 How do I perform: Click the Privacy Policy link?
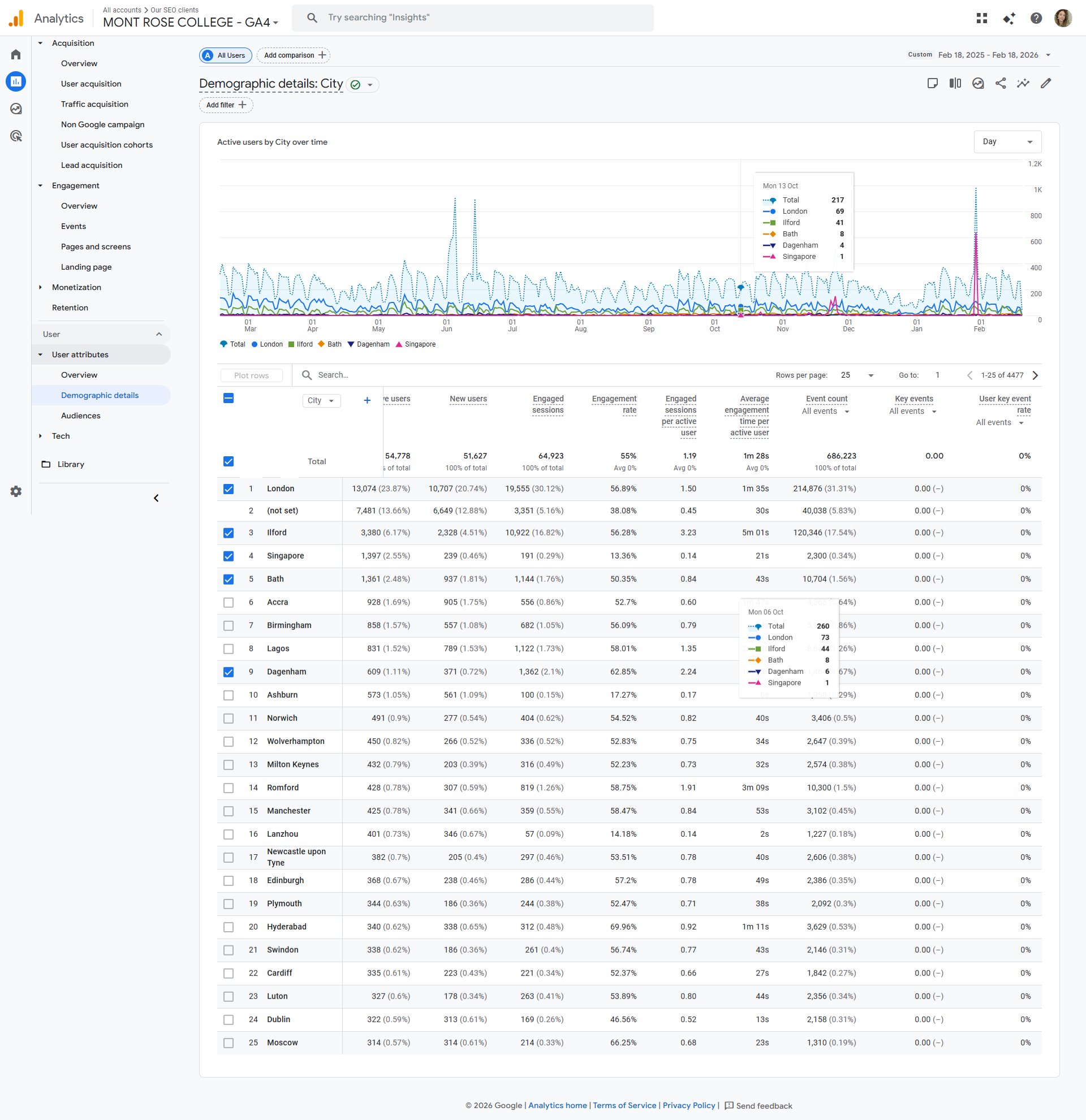tap(688, 1105)
